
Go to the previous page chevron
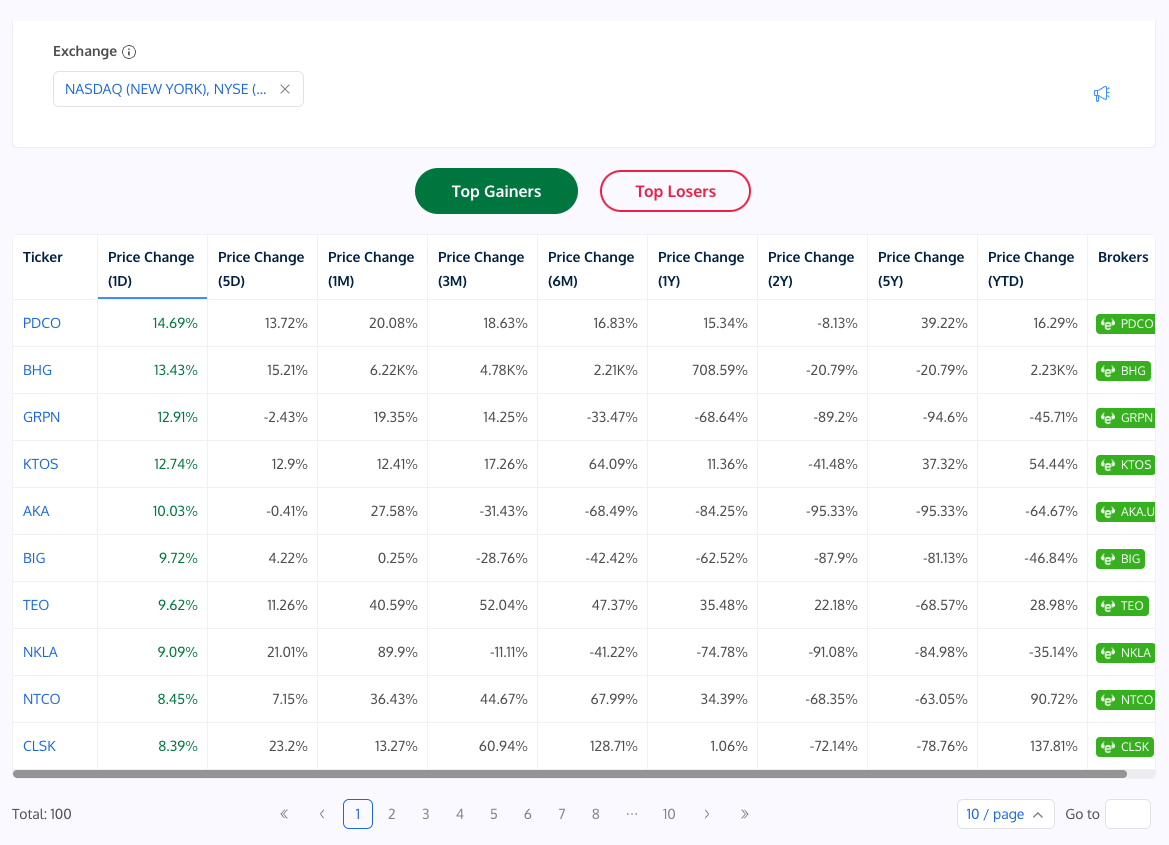[x=322, y=814]
